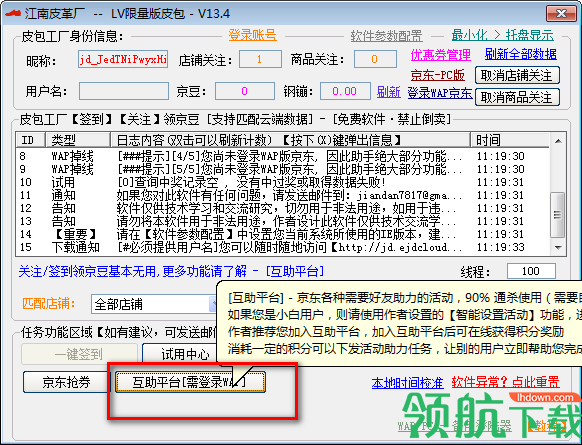Click the 日志内容 column header
The height and width of the screenshot is (445, 582).
pyautogui.click(x=290, y=140)
